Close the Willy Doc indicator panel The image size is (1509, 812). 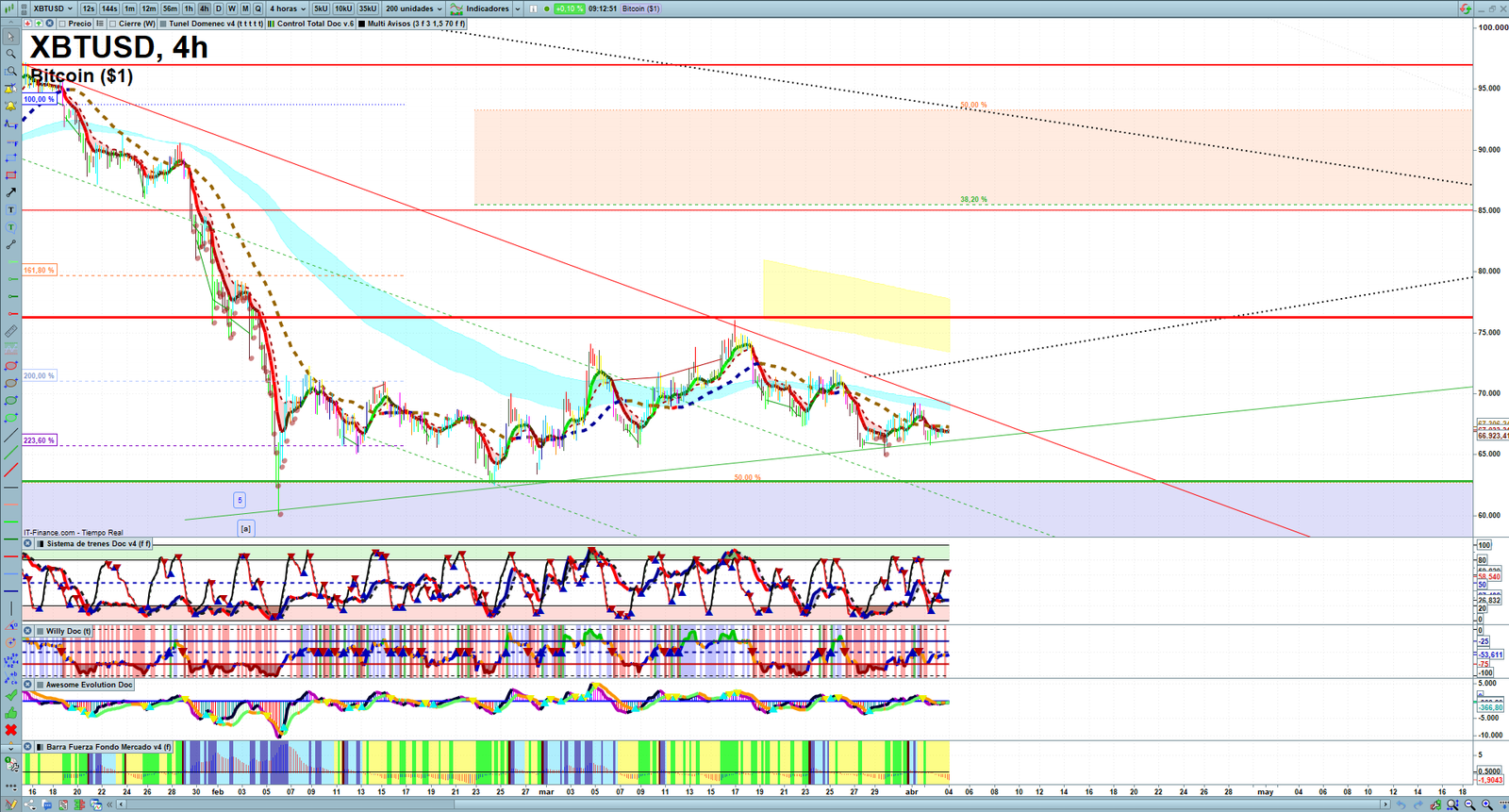[x=28, y=631]
